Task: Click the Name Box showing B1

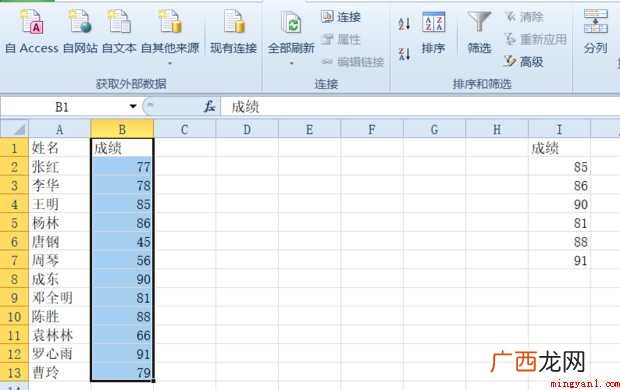Action: [63, 107]
